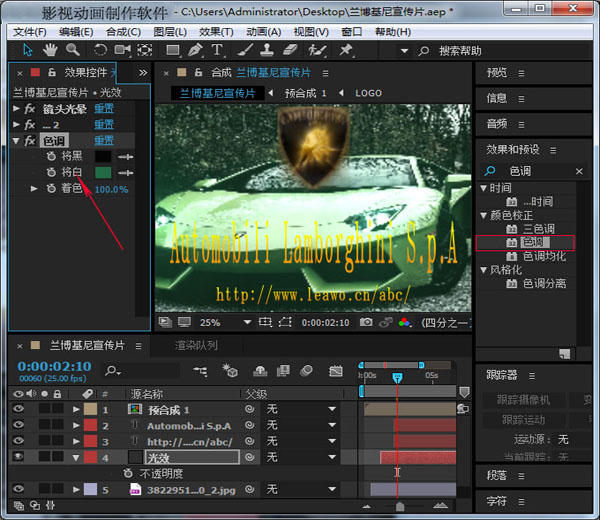
Task: Toggle stopwatch for 不透明度 in timeline
Action: pyautogui.click(x=128, y=473)
